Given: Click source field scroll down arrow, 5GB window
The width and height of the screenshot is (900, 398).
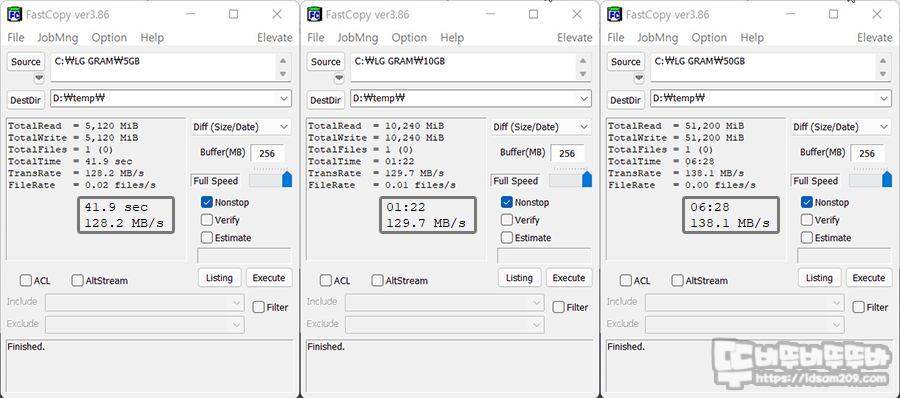Looking at the screenshot, I should 283,75.
